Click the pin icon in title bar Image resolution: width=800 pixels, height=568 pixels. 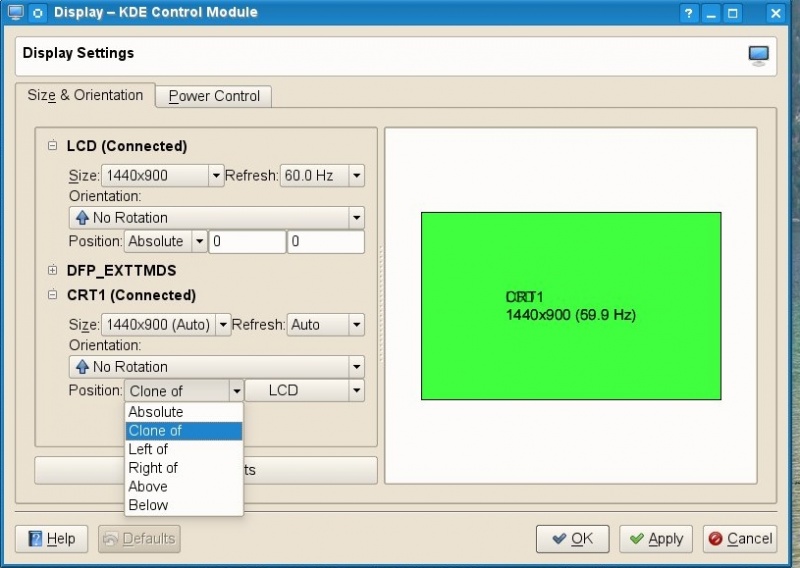pyautogui.click(x=38, y=13)
